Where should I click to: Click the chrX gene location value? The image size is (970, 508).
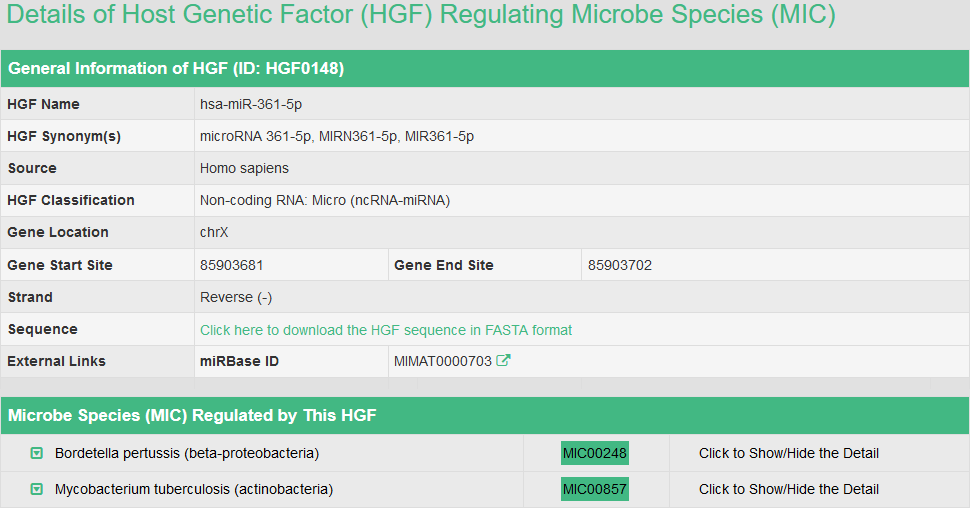click(214, 232)
